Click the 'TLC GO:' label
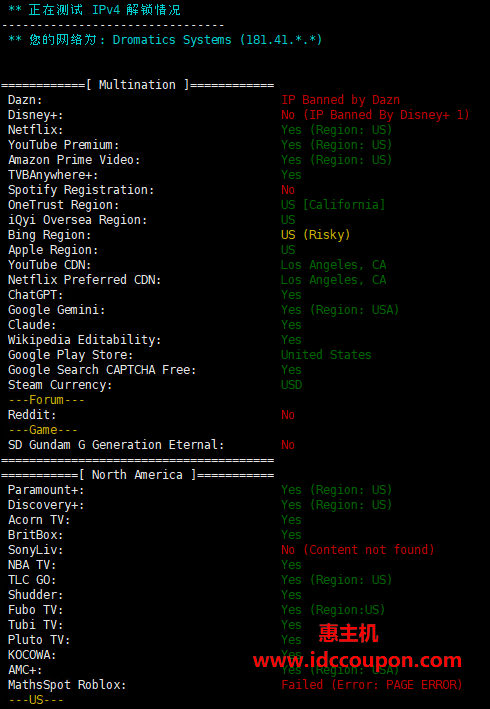490x709 pixels. coord(32,580)
